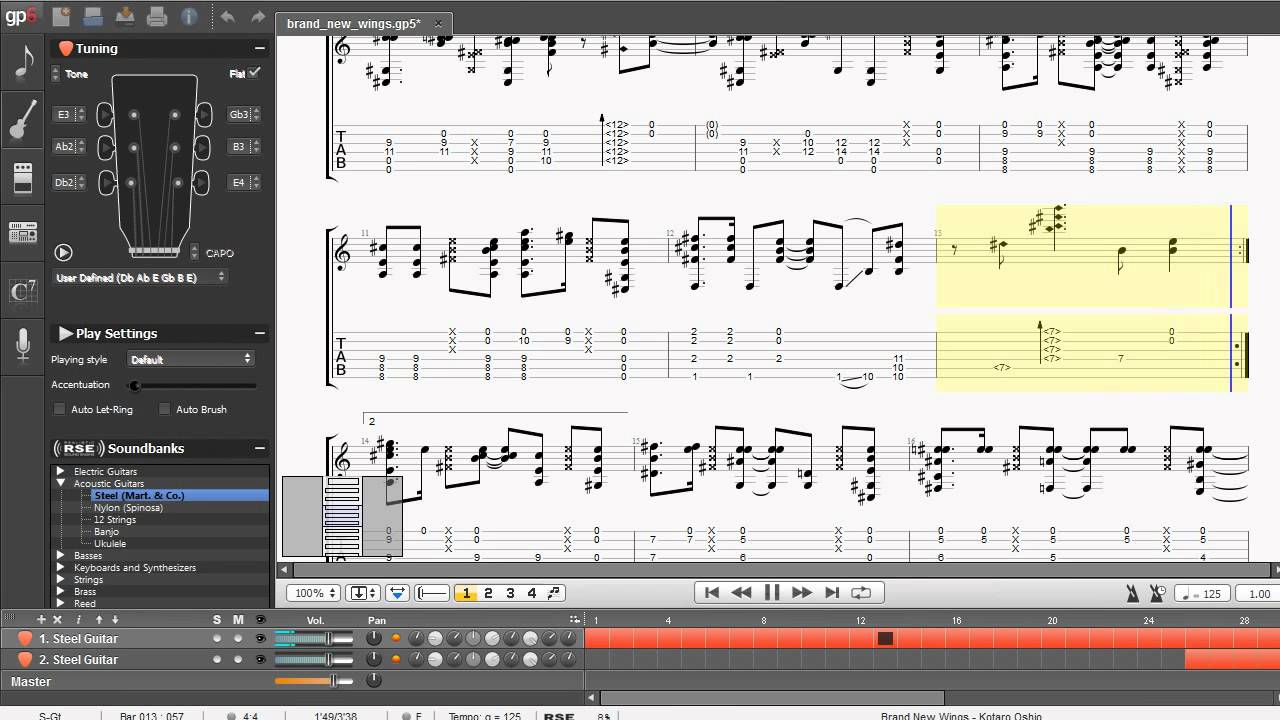Change the Ab2 string tuning stepper
The width and height of the screenshot is (1280, 720).
[81, 147]
